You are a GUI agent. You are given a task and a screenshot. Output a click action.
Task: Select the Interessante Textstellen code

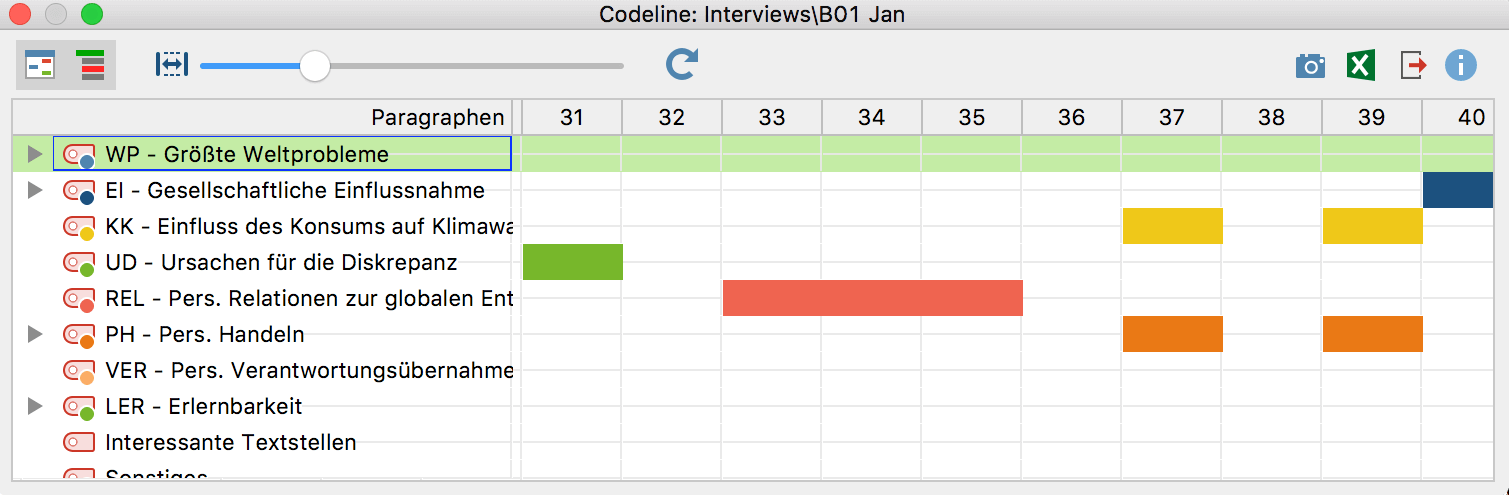230,442
